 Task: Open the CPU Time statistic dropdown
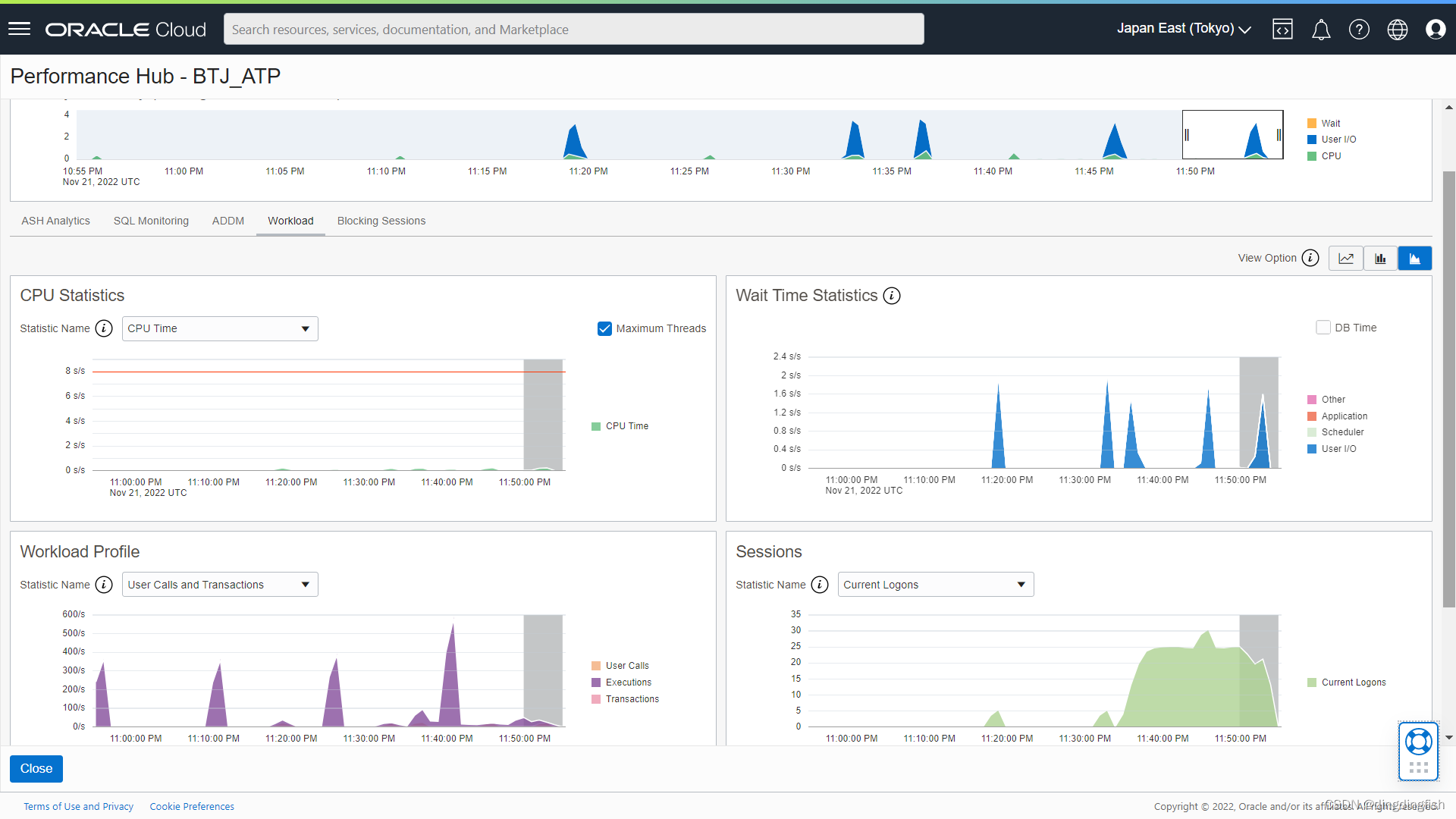point(220,328)
